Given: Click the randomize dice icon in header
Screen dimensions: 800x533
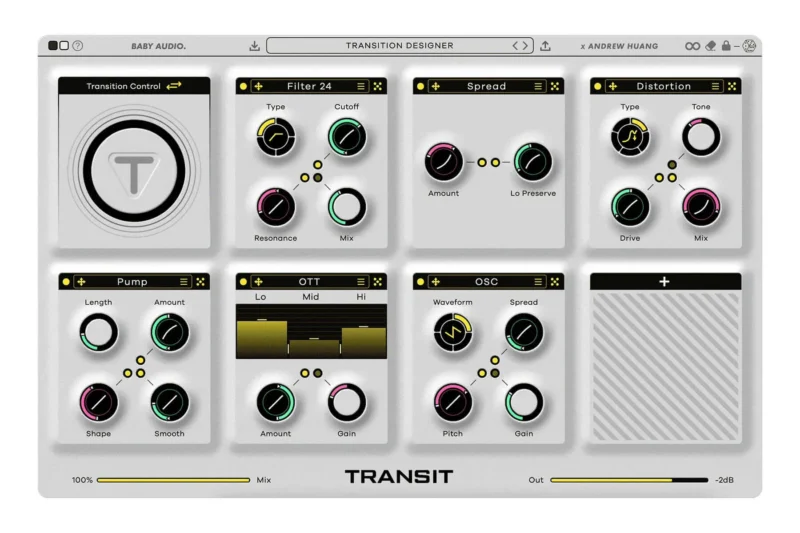Looking at the screenshot, I should 749,46.
